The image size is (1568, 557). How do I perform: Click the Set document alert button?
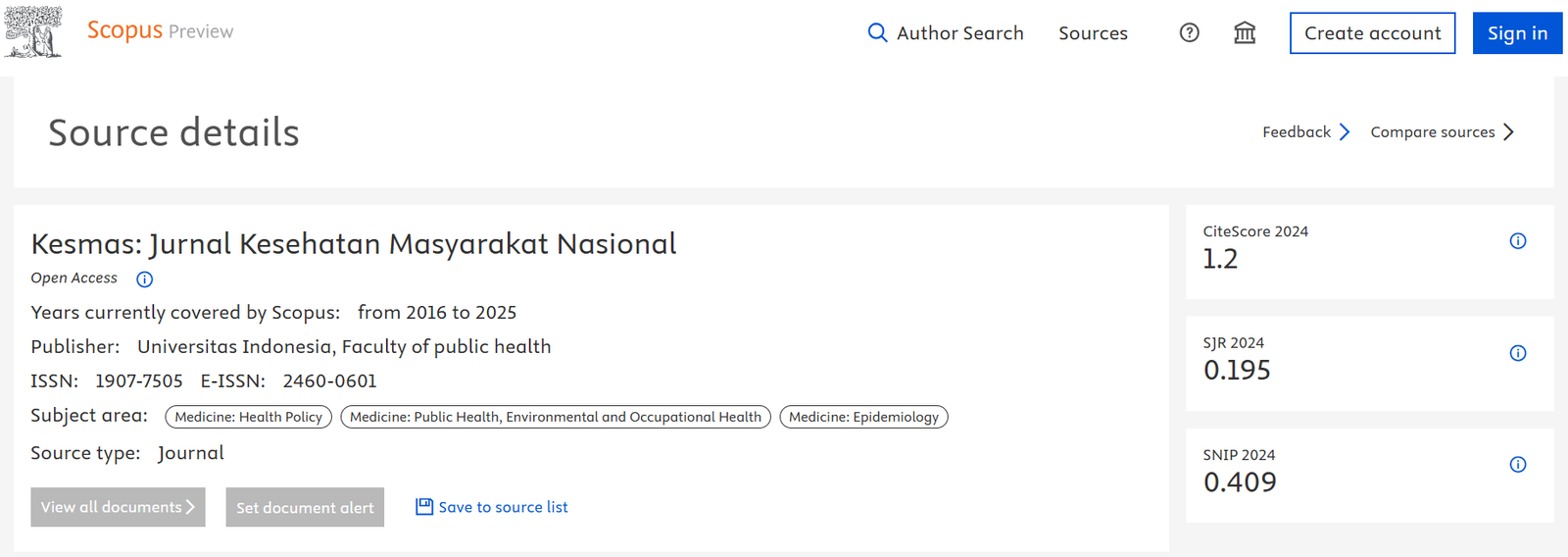coord(305,508)
